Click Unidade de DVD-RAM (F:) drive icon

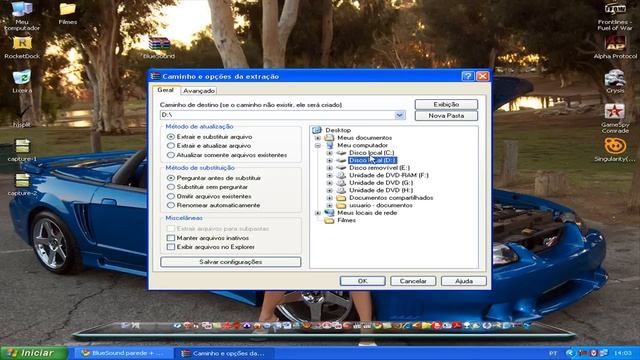coord(341,175)
